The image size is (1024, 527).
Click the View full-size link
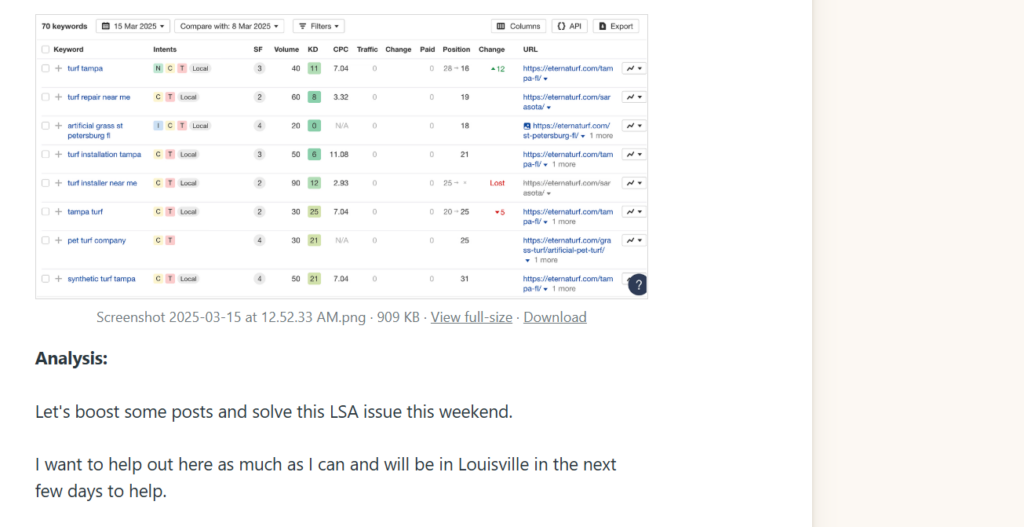point(471,317)
